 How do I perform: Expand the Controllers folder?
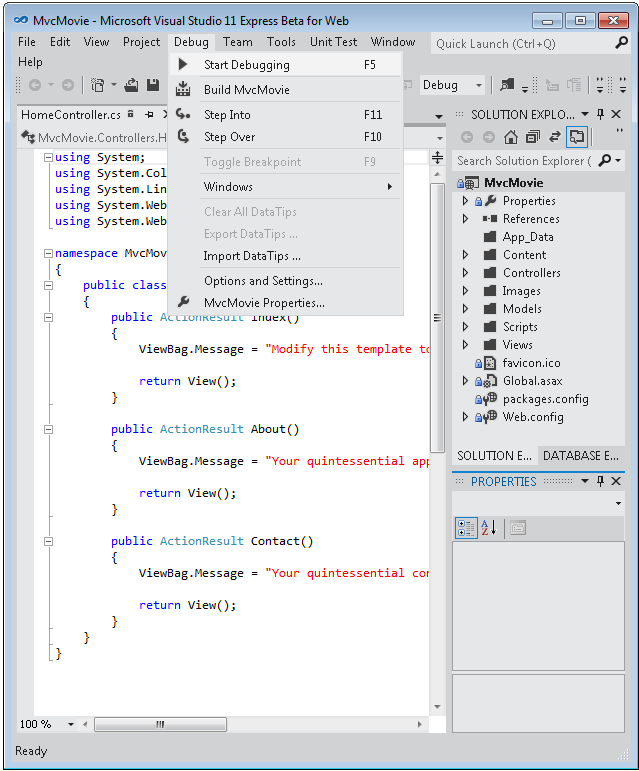point(465,272)
